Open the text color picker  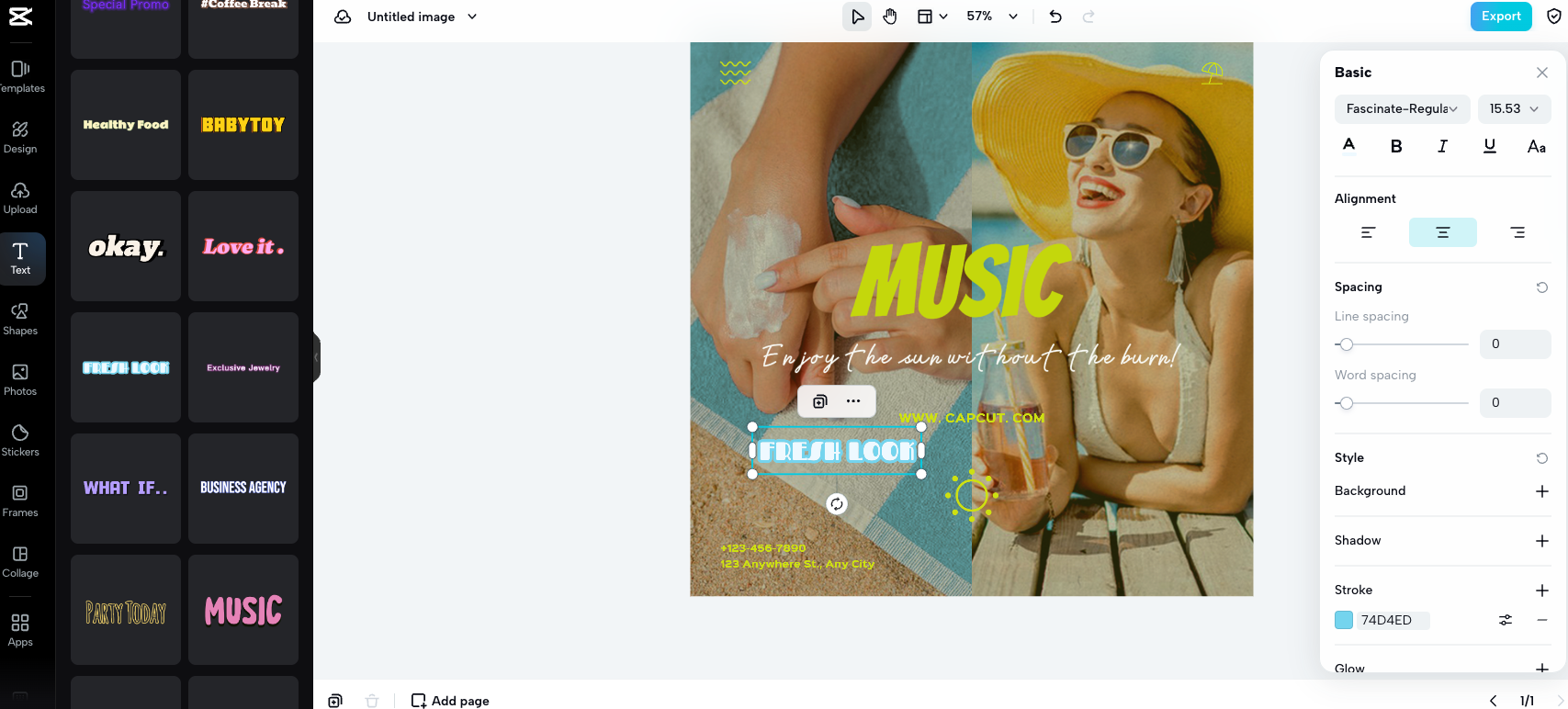1348,146
